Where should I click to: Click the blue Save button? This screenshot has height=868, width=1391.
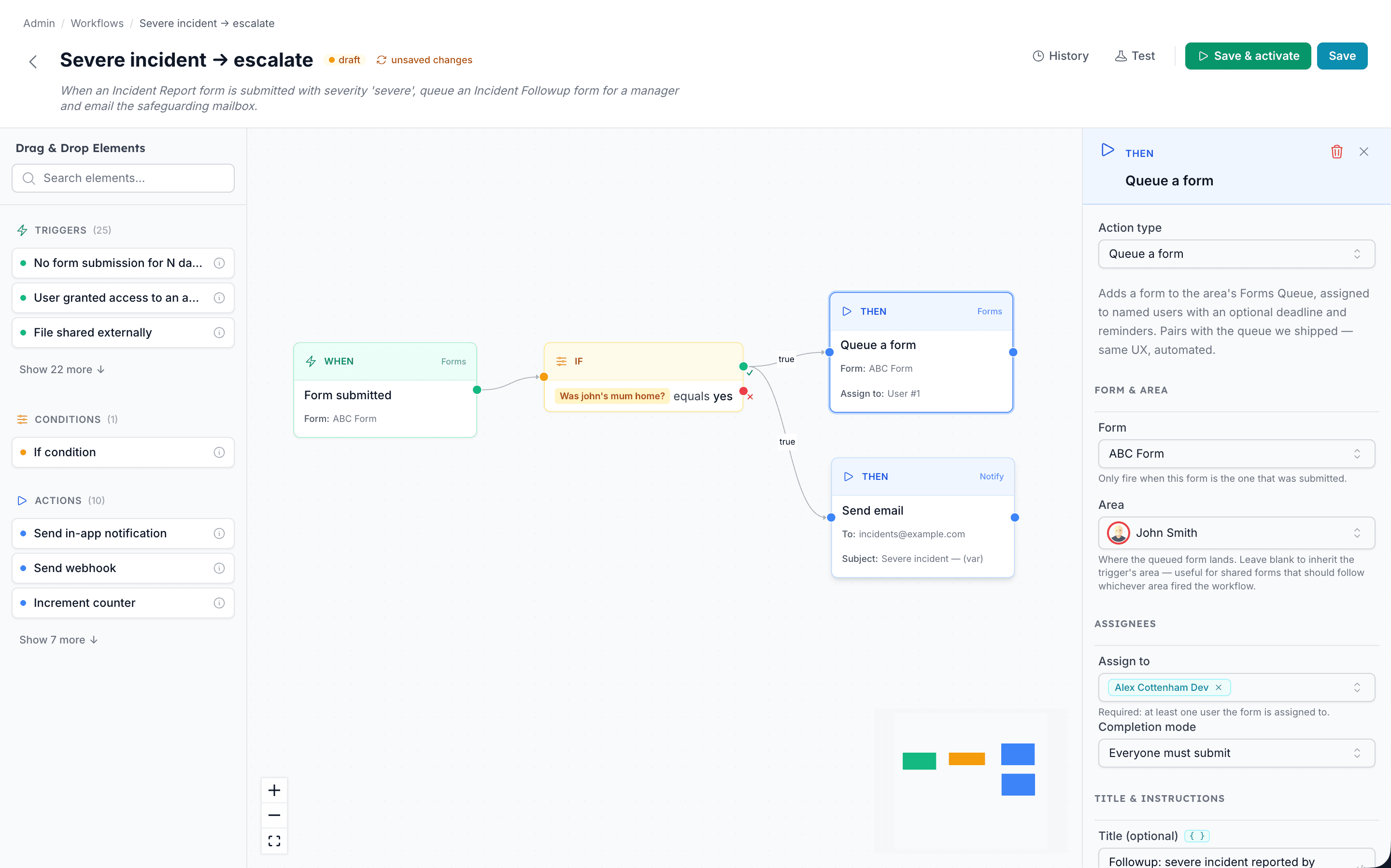tap(1342, 56)
